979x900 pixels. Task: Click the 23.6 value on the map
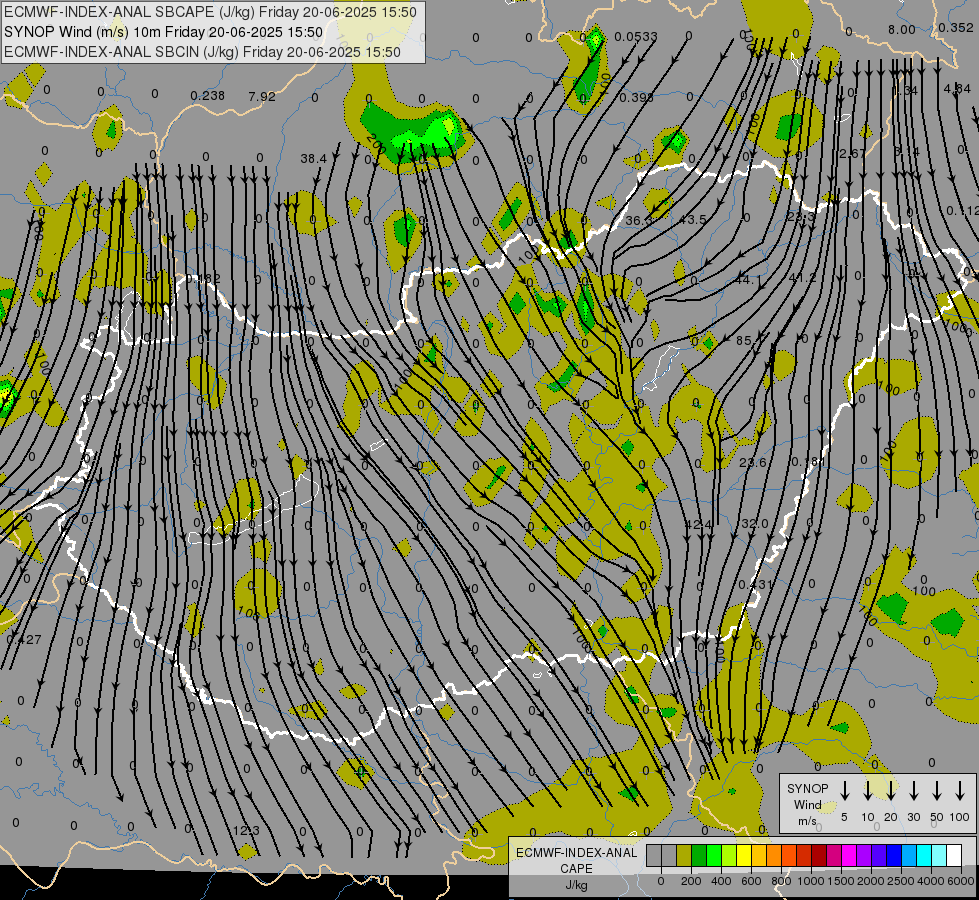tap(752, 462)
